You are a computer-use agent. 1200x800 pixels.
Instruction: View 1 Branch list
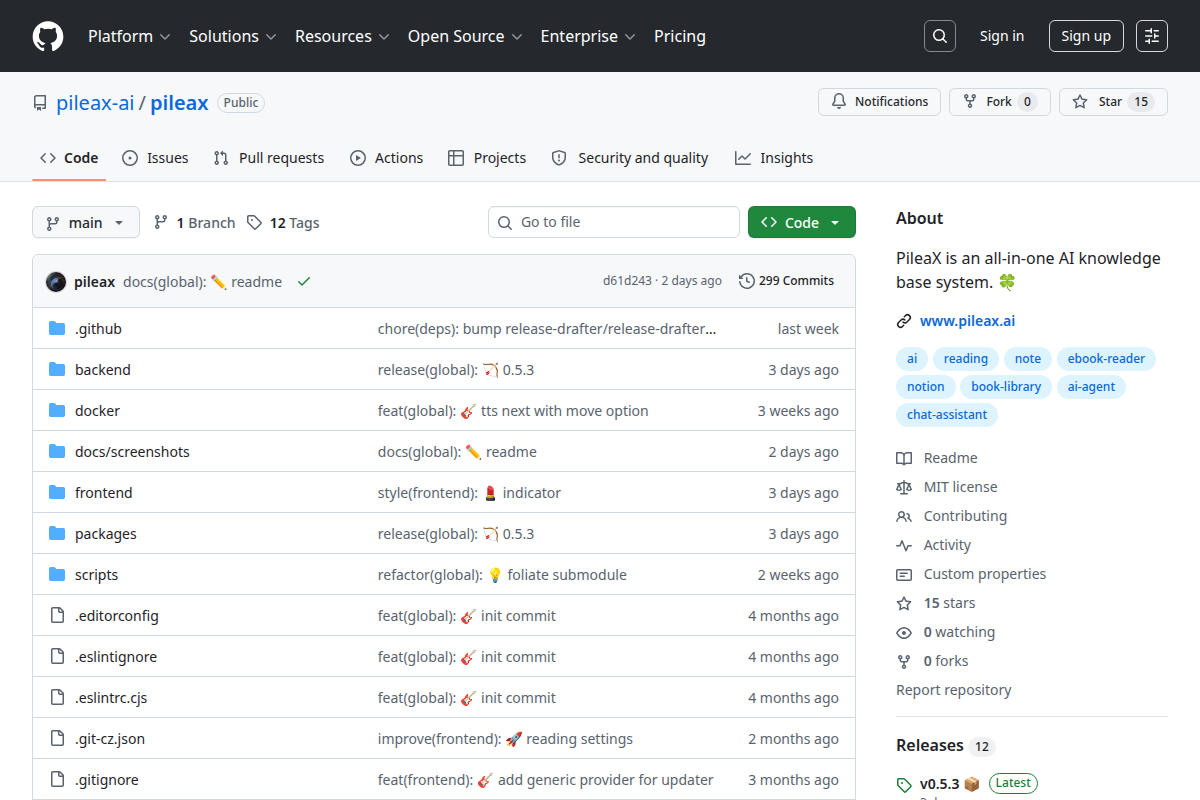coord(194,223)
